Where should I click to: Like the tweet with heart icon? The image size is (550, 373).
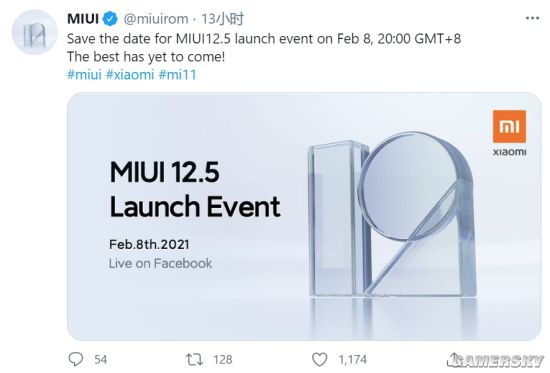319,359
